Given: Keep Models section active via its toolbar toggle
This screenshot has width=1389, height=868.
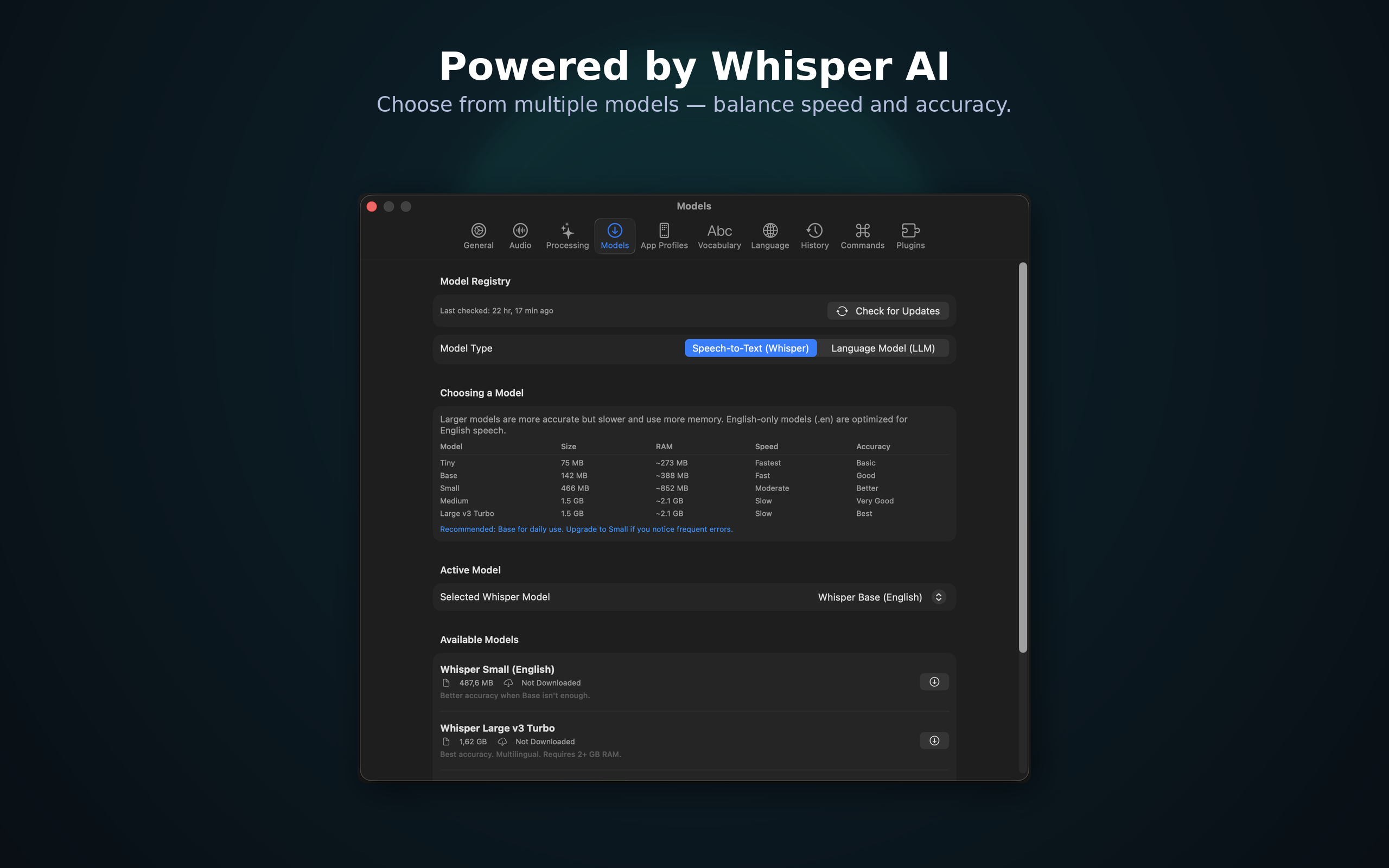Looking at the screenshot, I should [615, 235].
